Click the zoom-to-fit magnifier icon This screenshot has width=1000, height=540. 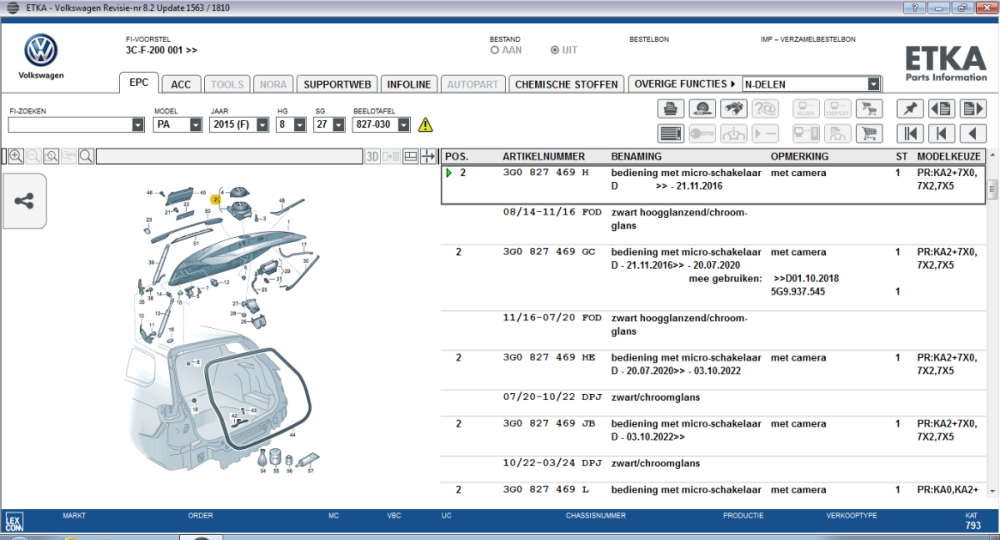tap(51, 156)
